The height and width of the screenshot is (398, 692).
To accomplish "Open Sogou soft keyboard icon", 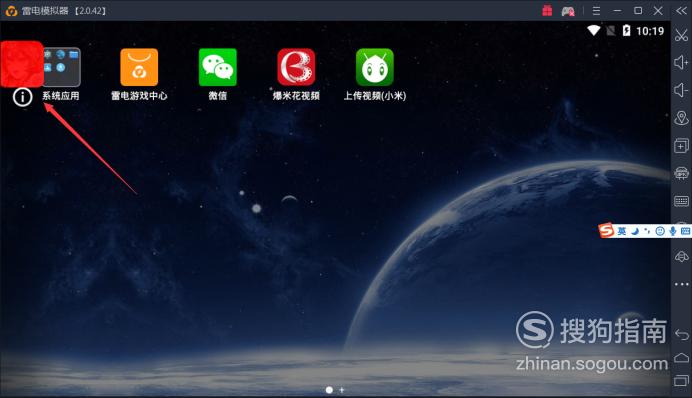I will pos(685,231).
